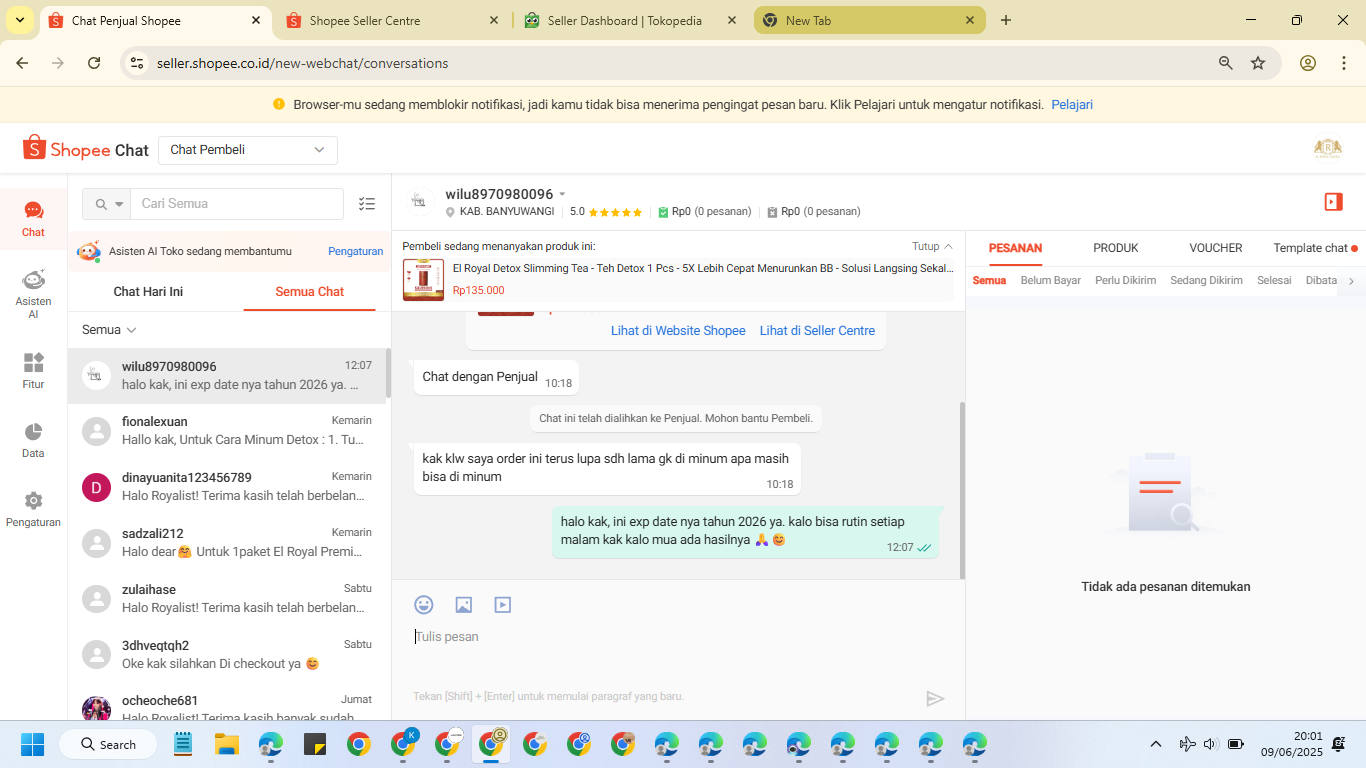The width and height of the screenshot is (1366, 768).
Task: Open Data section in left sidebar
Action: click(x=33, y=439)
